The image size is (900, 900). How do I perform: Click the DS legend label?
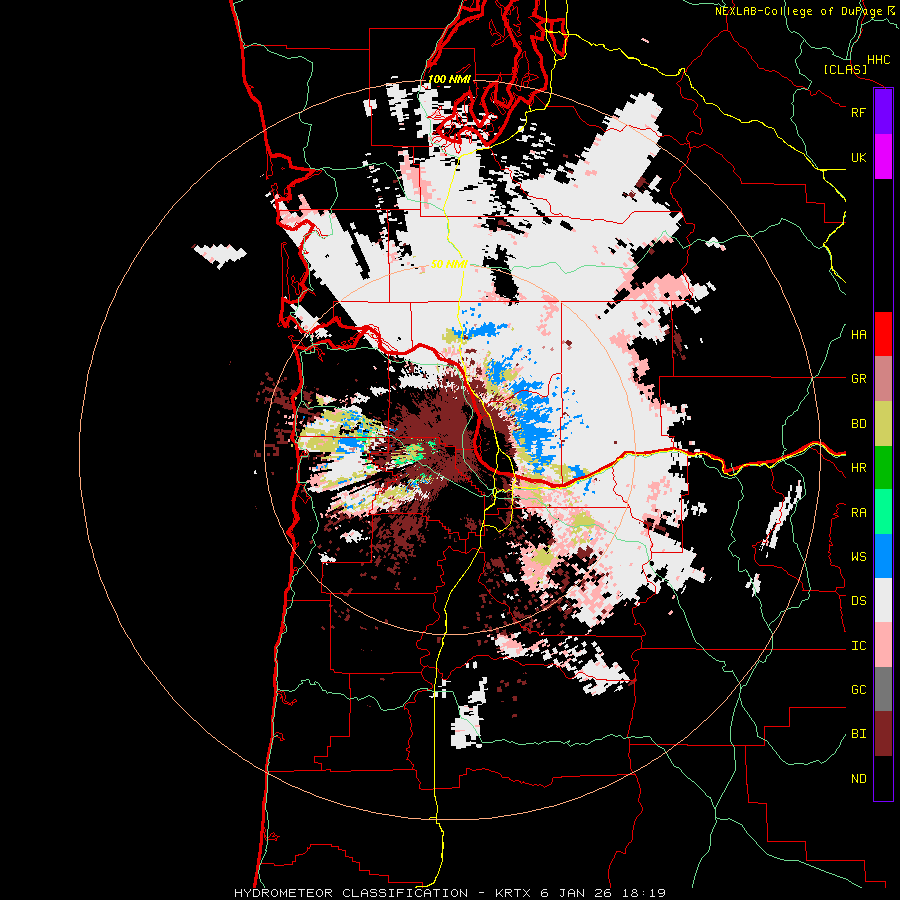(858, 601)
